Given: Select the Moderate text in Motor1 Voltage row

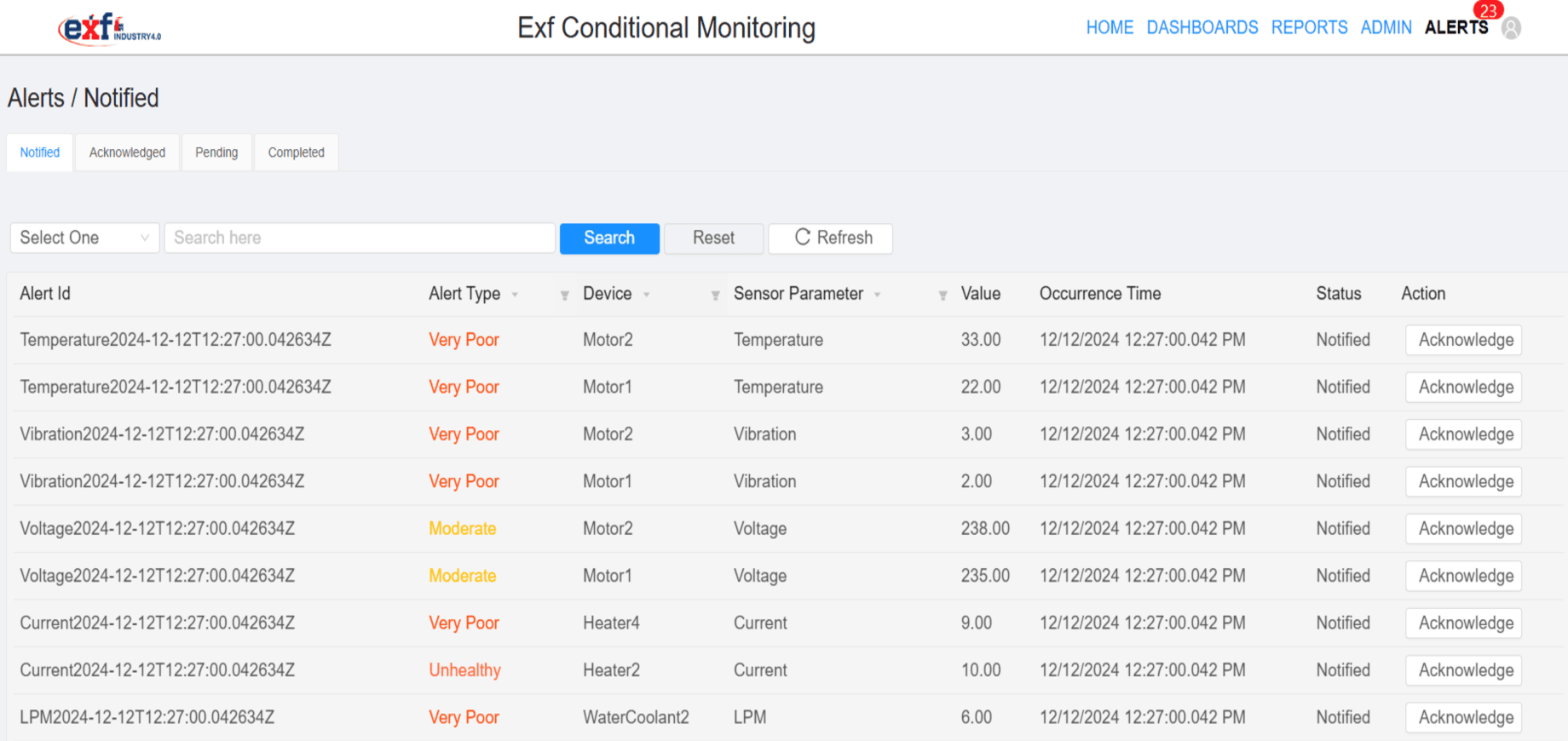Looking at the screenshot, I should pyautogui.click(x=462, y=576).
